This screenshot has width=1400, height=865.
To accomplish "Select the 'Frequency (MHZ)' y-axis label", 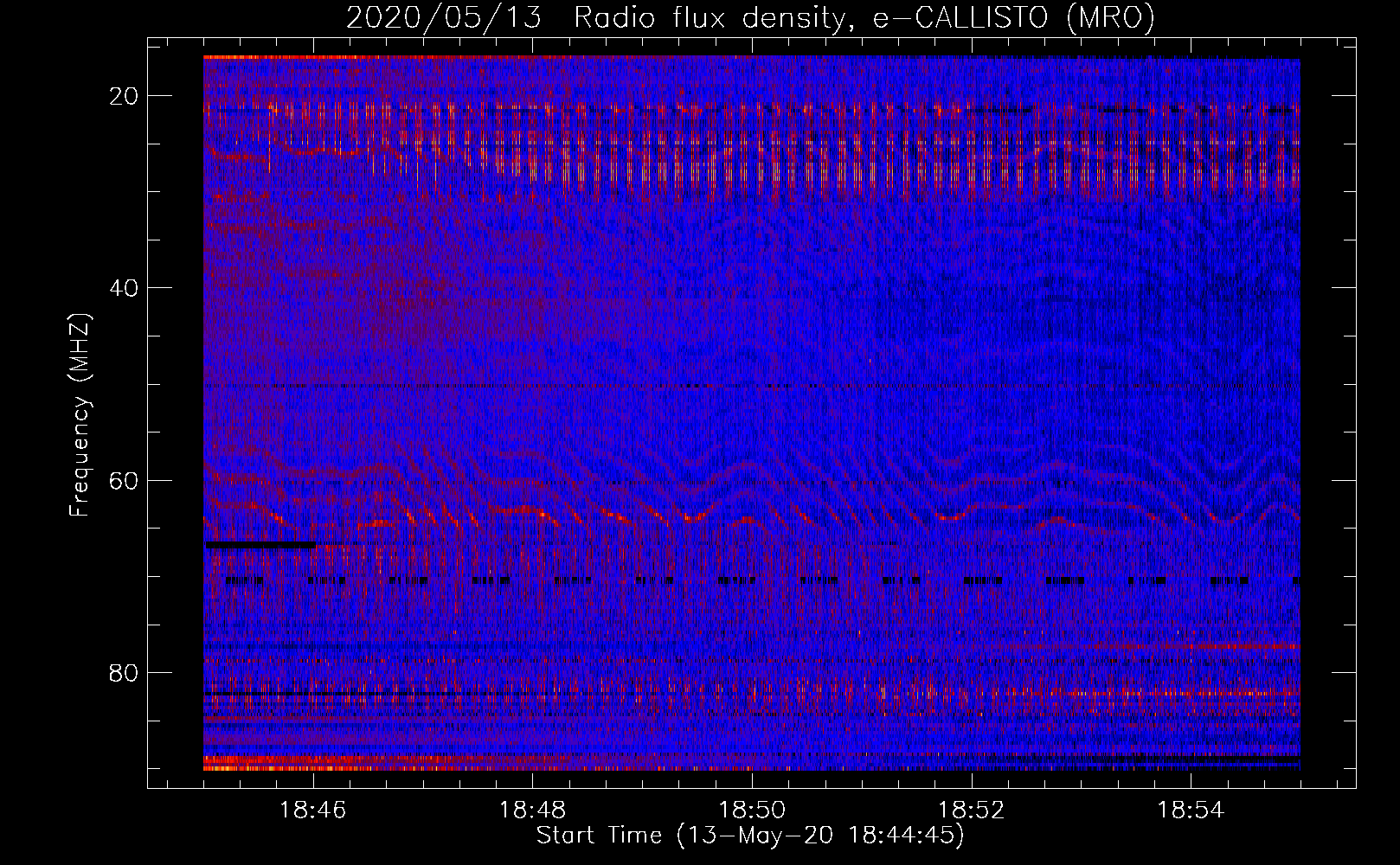I will (x=80, y=415).
